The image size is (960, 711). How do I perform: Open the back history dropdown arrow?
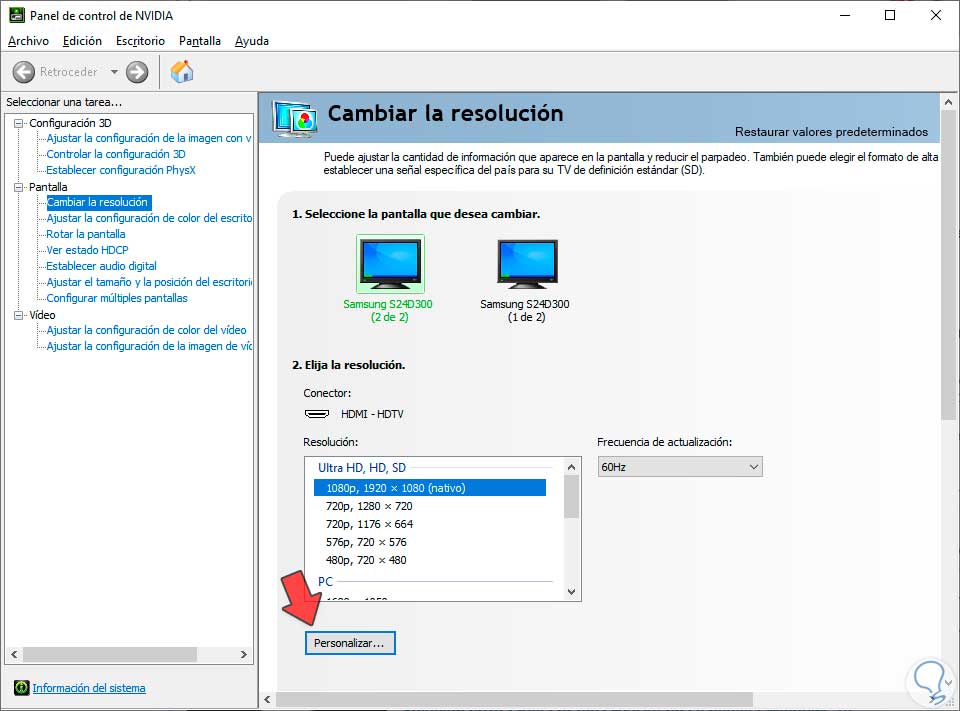pos(114,72)
